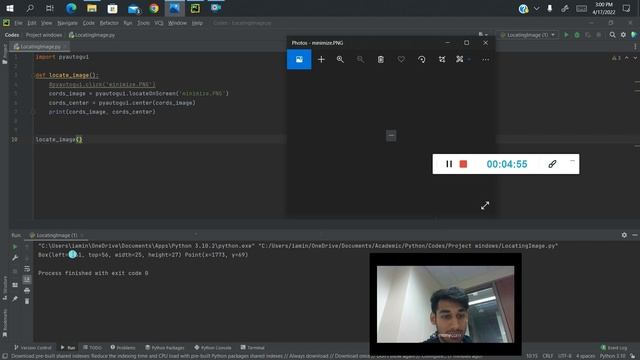Open the Version Control tool window
The image size is (640, 360).
(33, 348)
